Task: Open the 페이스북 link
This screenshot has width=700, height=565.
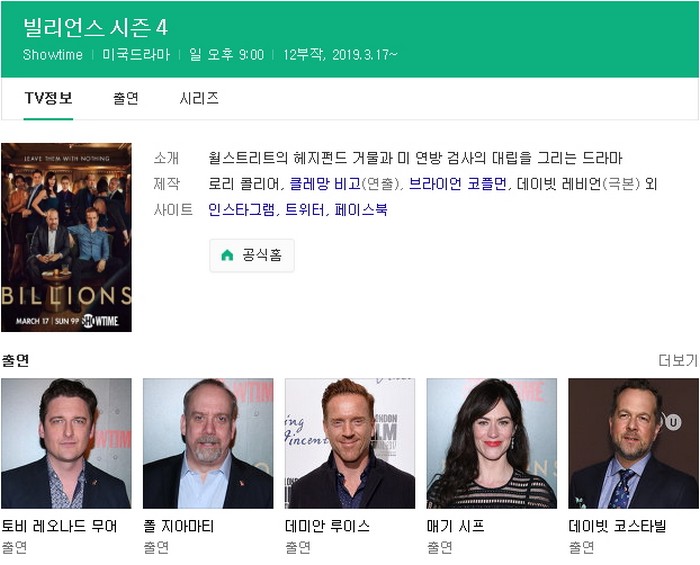Action: point(361,209)
